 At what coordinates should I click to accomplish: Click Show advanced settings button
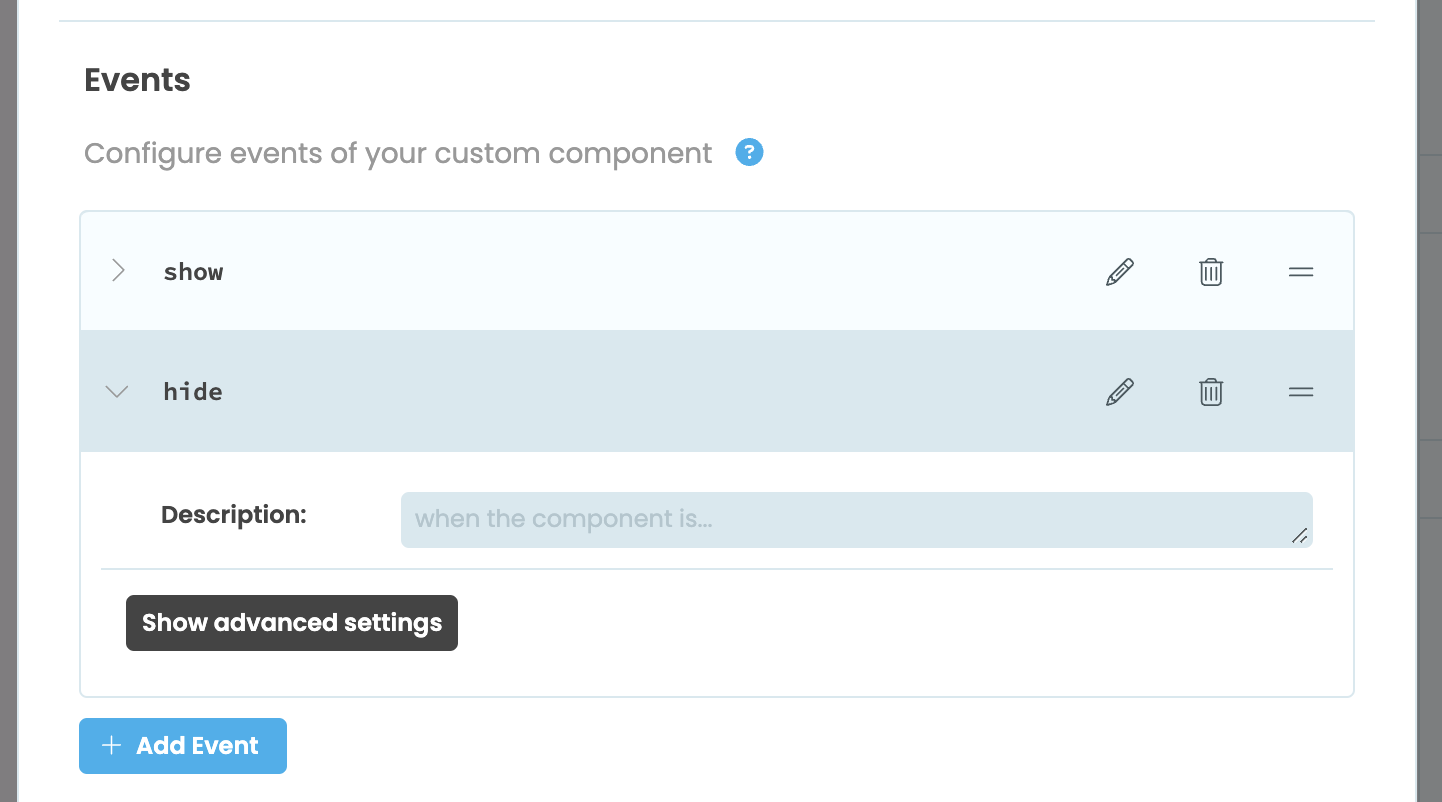(x=292, y=623)
